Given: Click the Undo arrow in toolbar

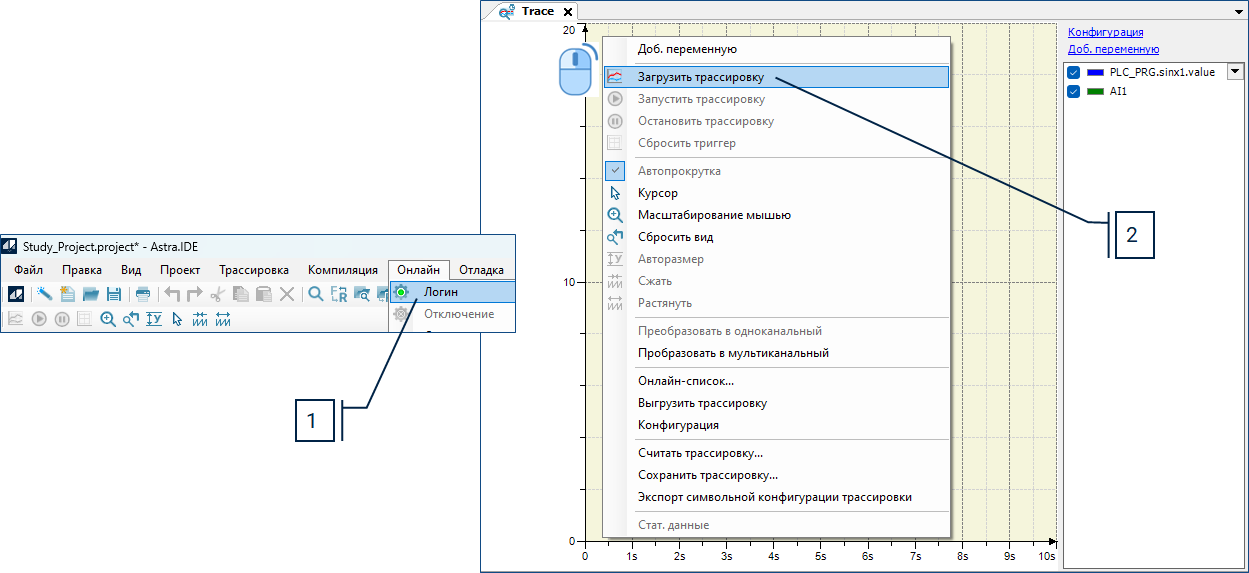Looking at the screenshot, I should click(172, 294).
